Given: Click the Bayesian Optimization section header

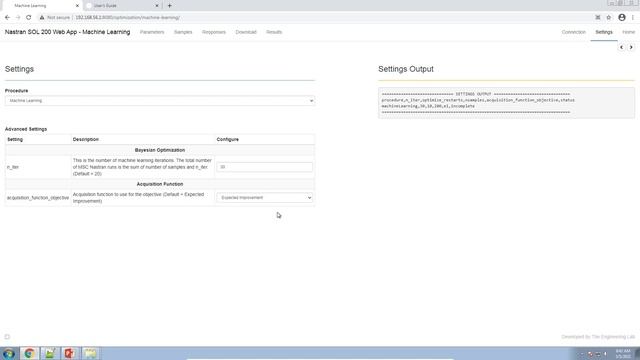Looking at the screenshot, I should (160, 150).
